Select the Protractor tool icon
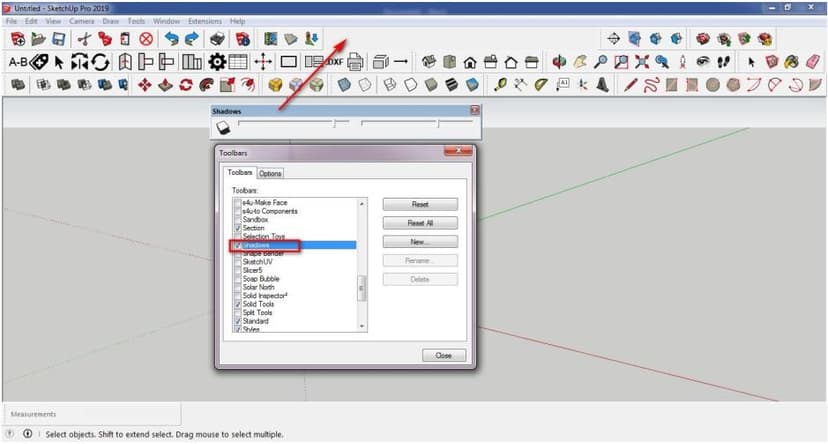 541,84
